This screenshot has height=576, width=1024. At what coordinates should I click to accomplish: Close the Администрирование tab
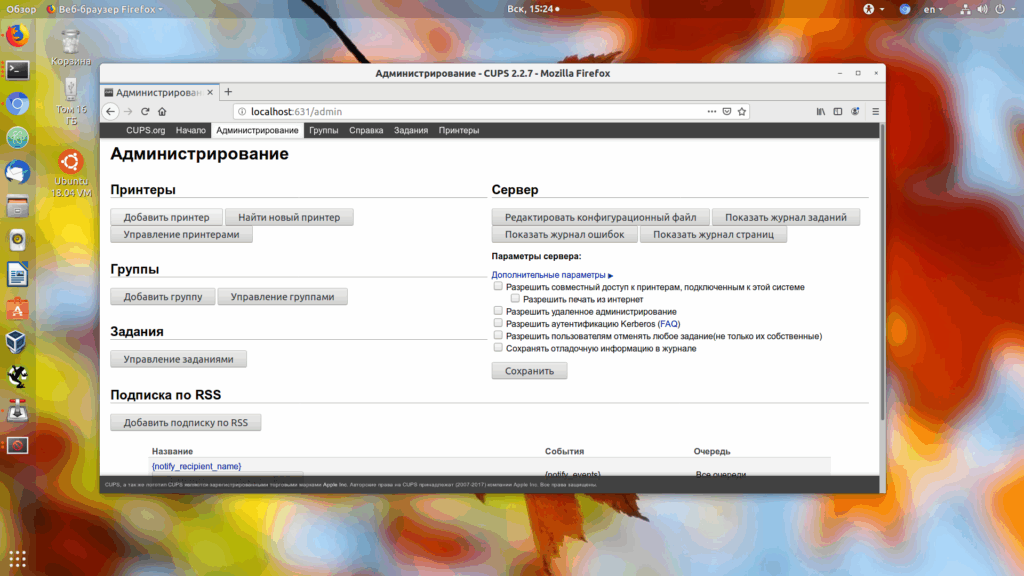(210, 93)
